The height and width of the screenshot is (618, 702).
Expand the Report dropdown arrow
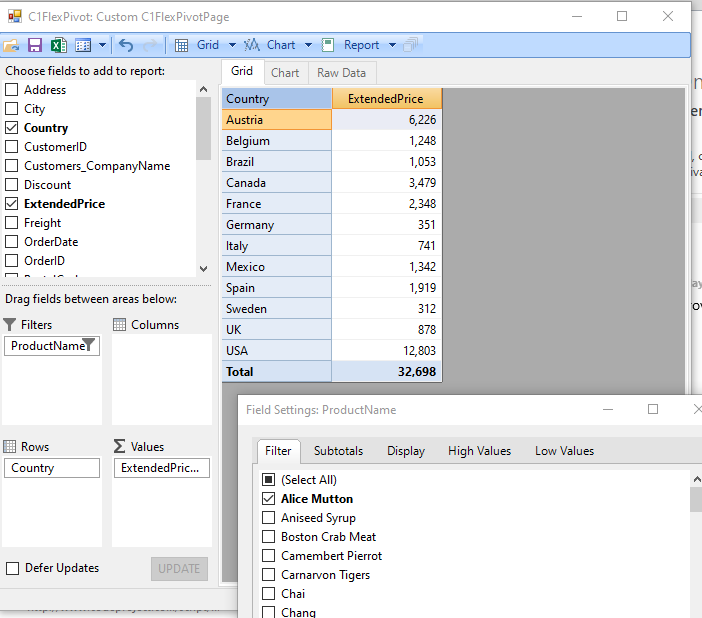tap(393, 45)
